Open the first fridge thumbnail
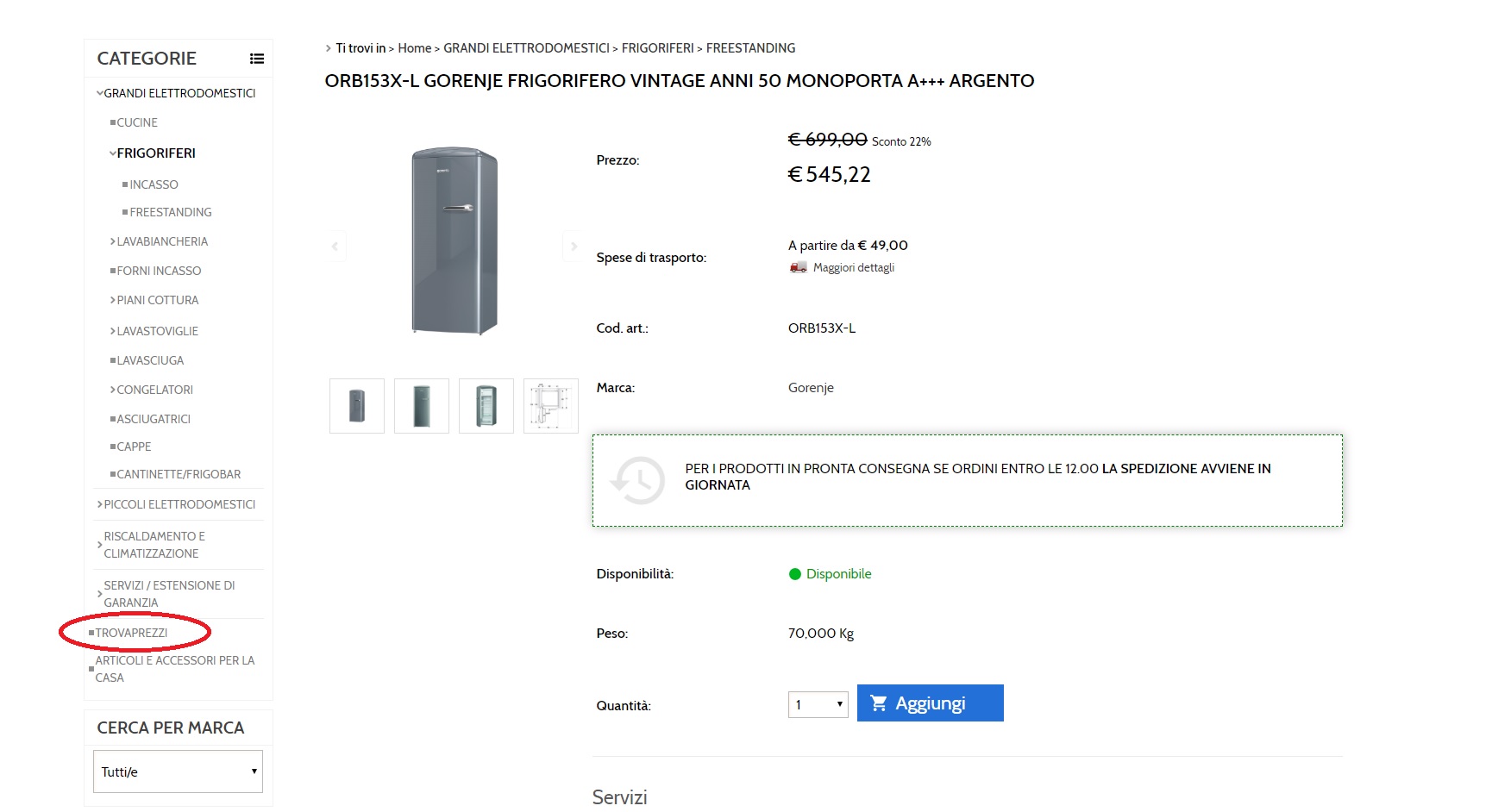This screenshot has width=1492, height=812. (x=357, y=406)
